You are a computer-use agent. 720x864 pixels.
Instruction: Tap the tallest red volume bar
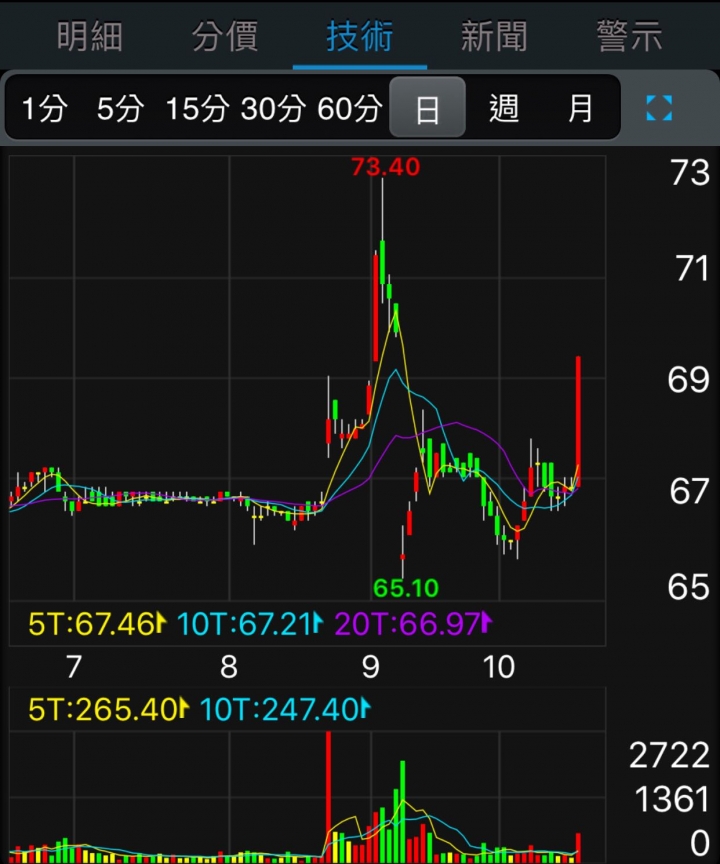(328, 797)
